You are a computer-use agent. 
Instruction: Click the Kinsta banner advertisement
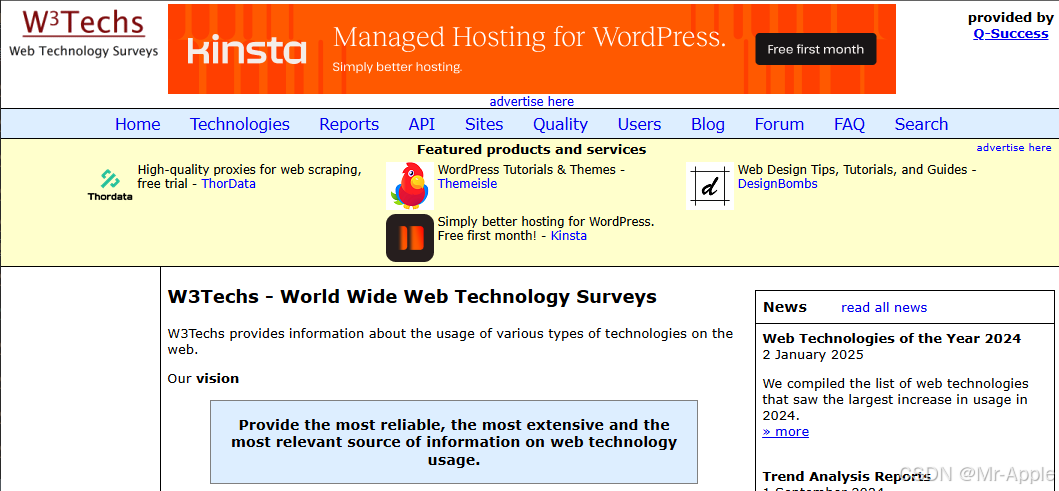pos(532,49)
